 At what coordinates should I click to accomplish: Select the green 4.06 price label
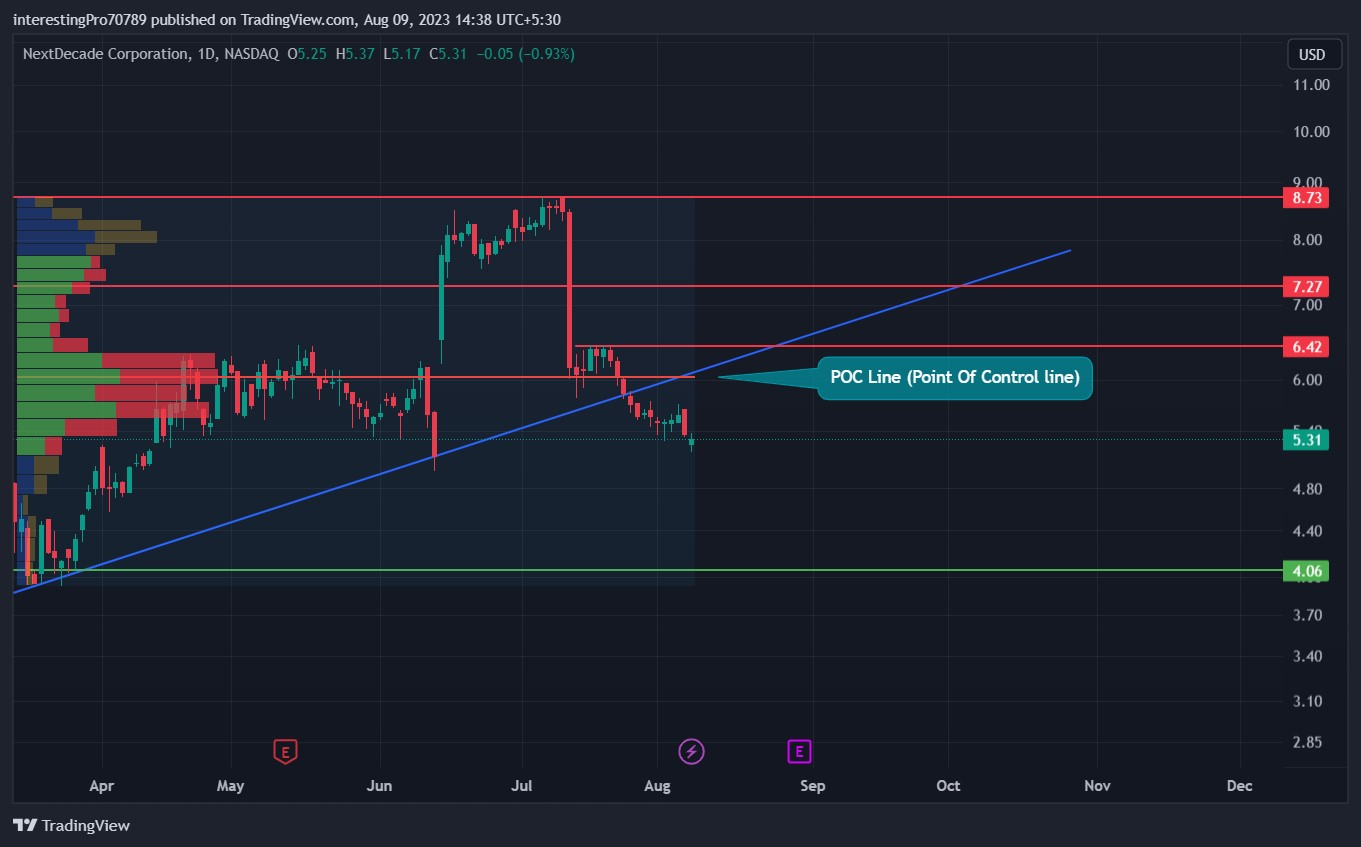[1308, 572]
